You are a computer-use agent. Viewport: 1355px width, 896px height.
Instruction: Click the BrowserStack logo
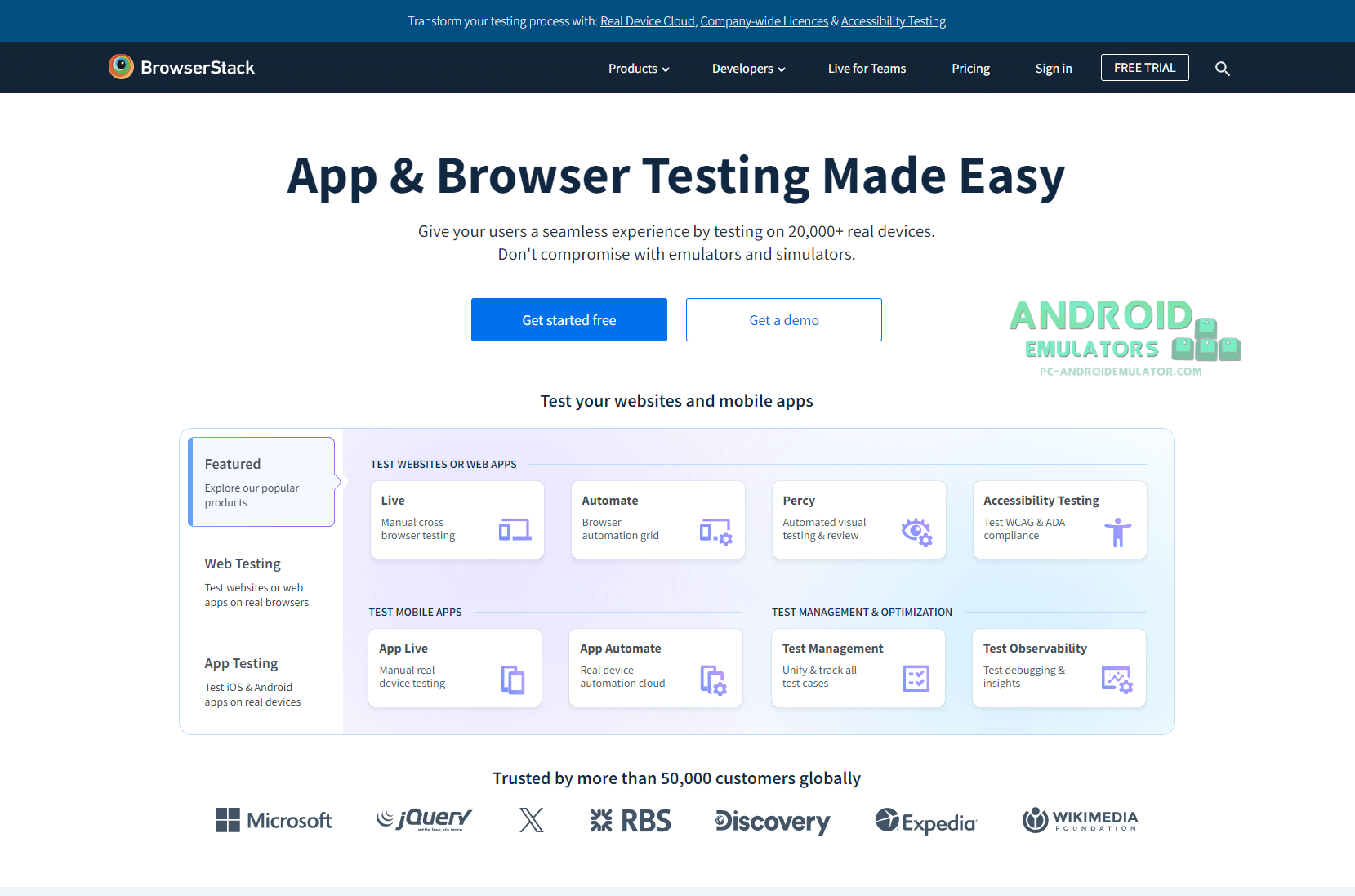181,67
